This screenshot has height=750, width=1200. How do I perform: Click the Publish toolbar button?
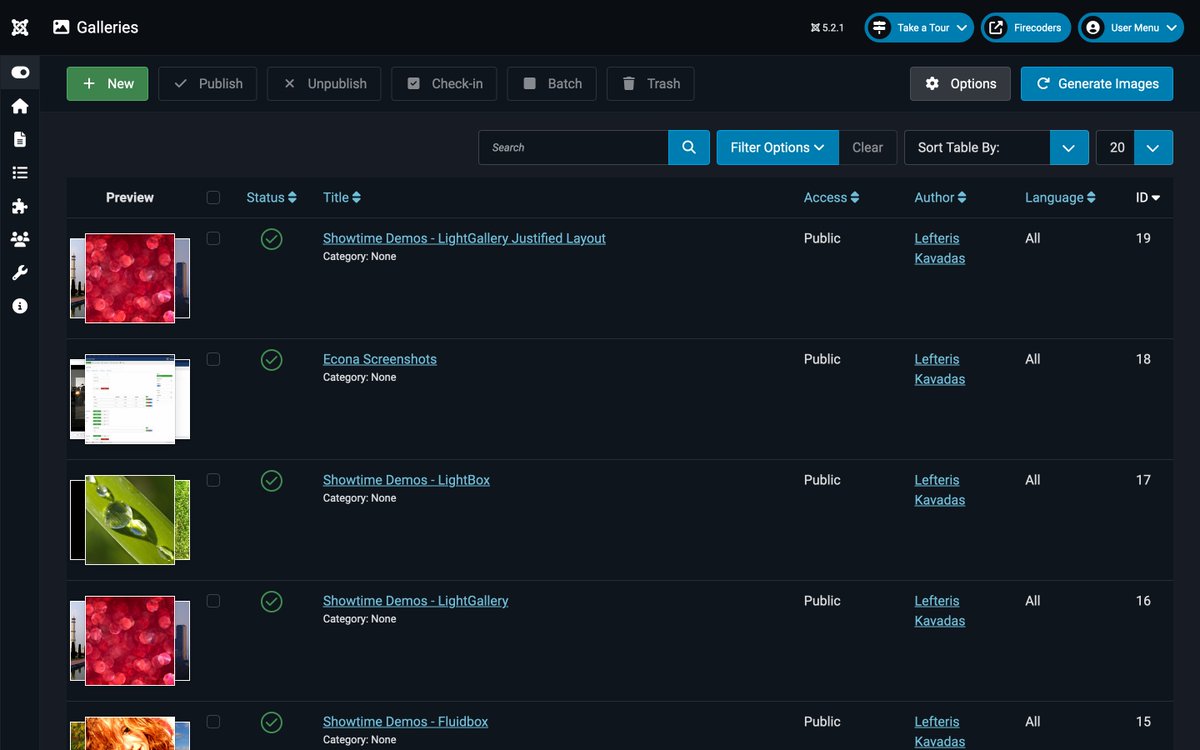[x=208, y=84]
